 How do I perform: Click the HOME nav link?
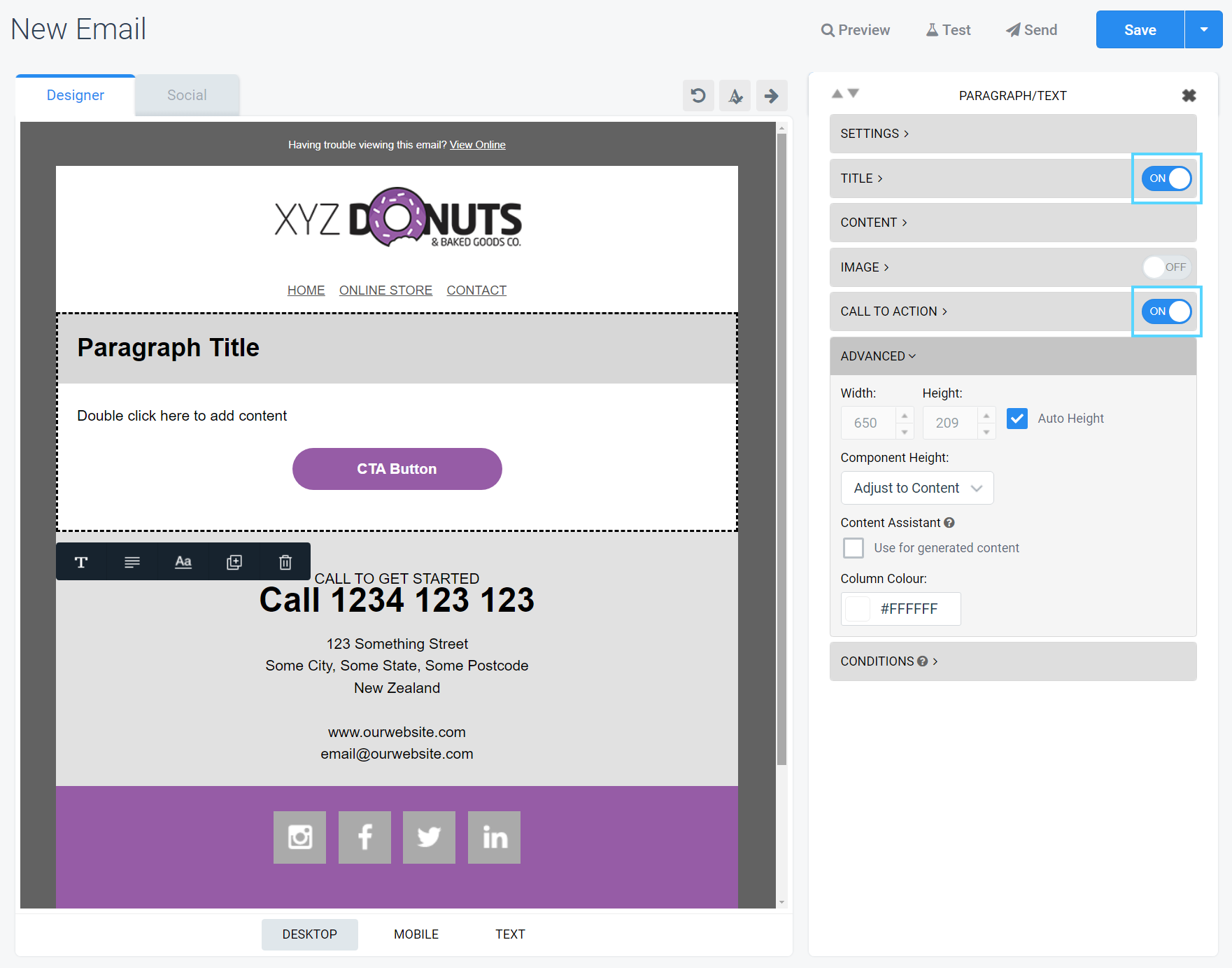click(x=306, y=290)
